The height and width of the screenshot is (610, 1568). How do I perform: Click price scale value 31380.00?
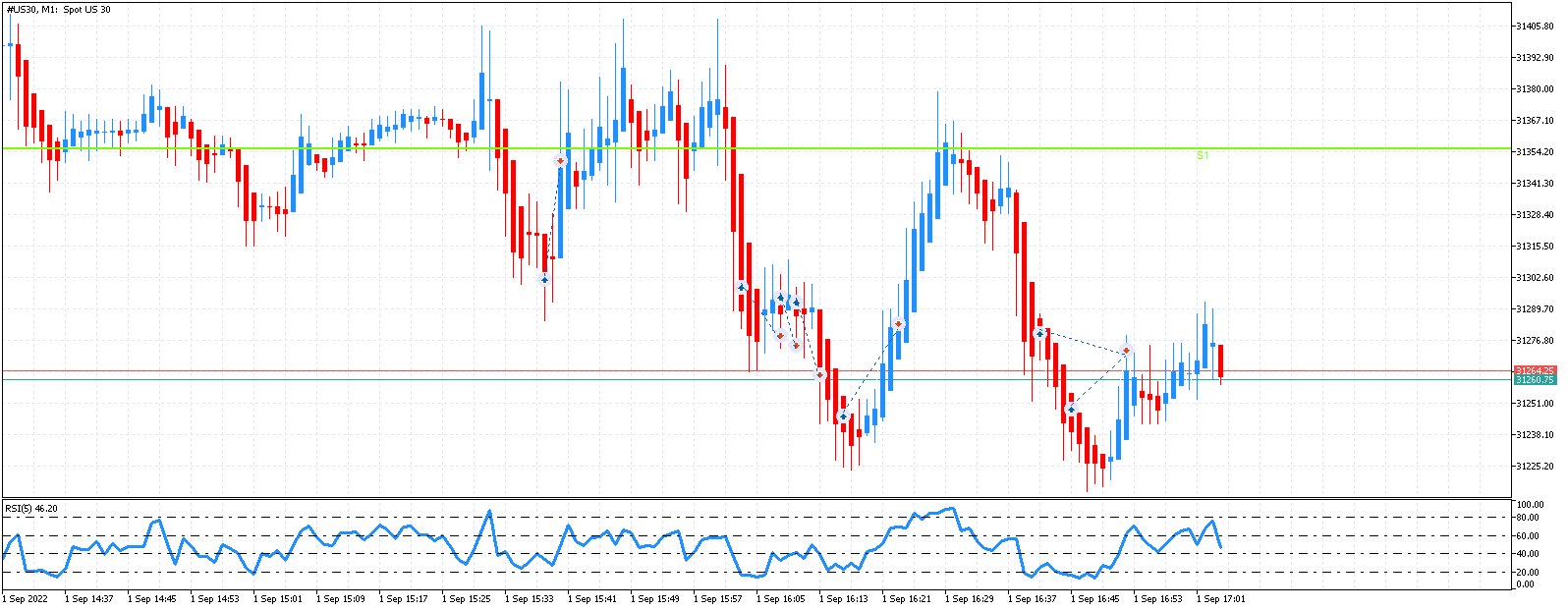pos(1535,89)
